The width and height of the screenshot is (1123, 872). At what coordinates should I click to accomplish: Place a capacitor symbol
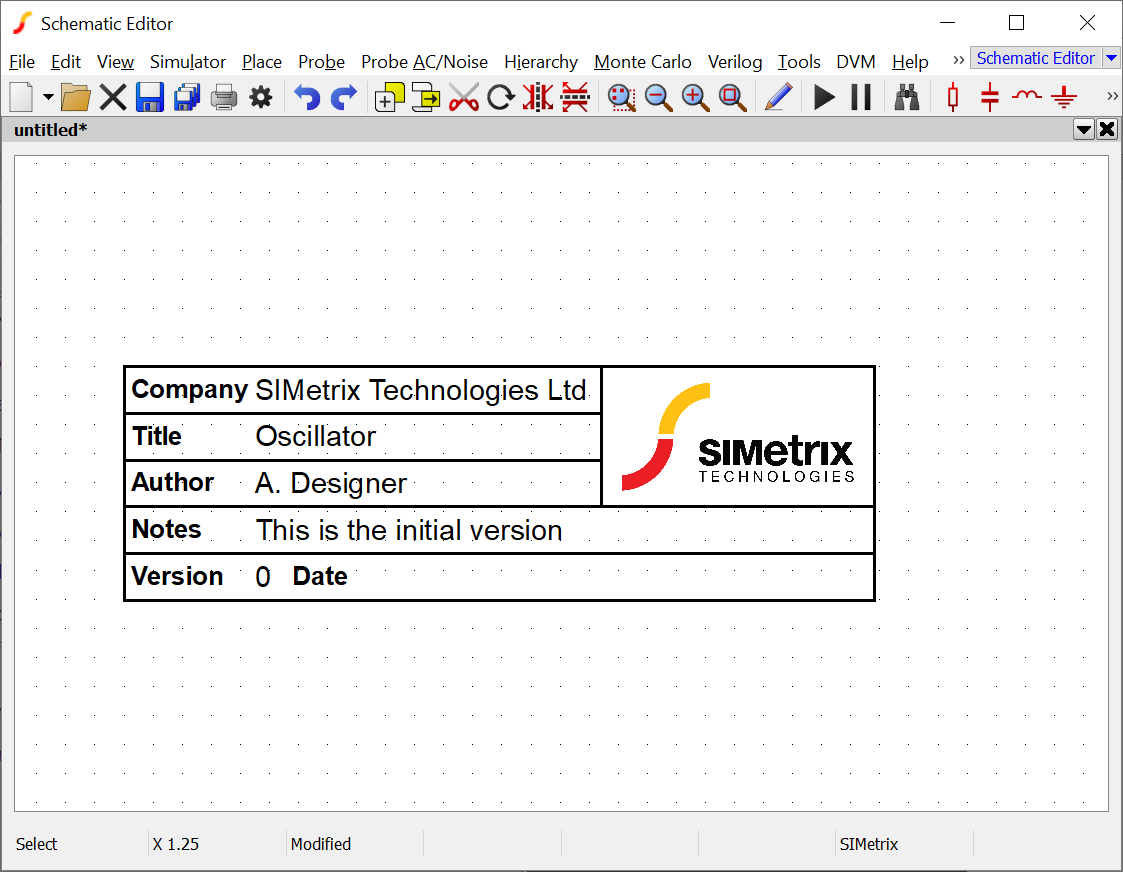tap(990, 97)
